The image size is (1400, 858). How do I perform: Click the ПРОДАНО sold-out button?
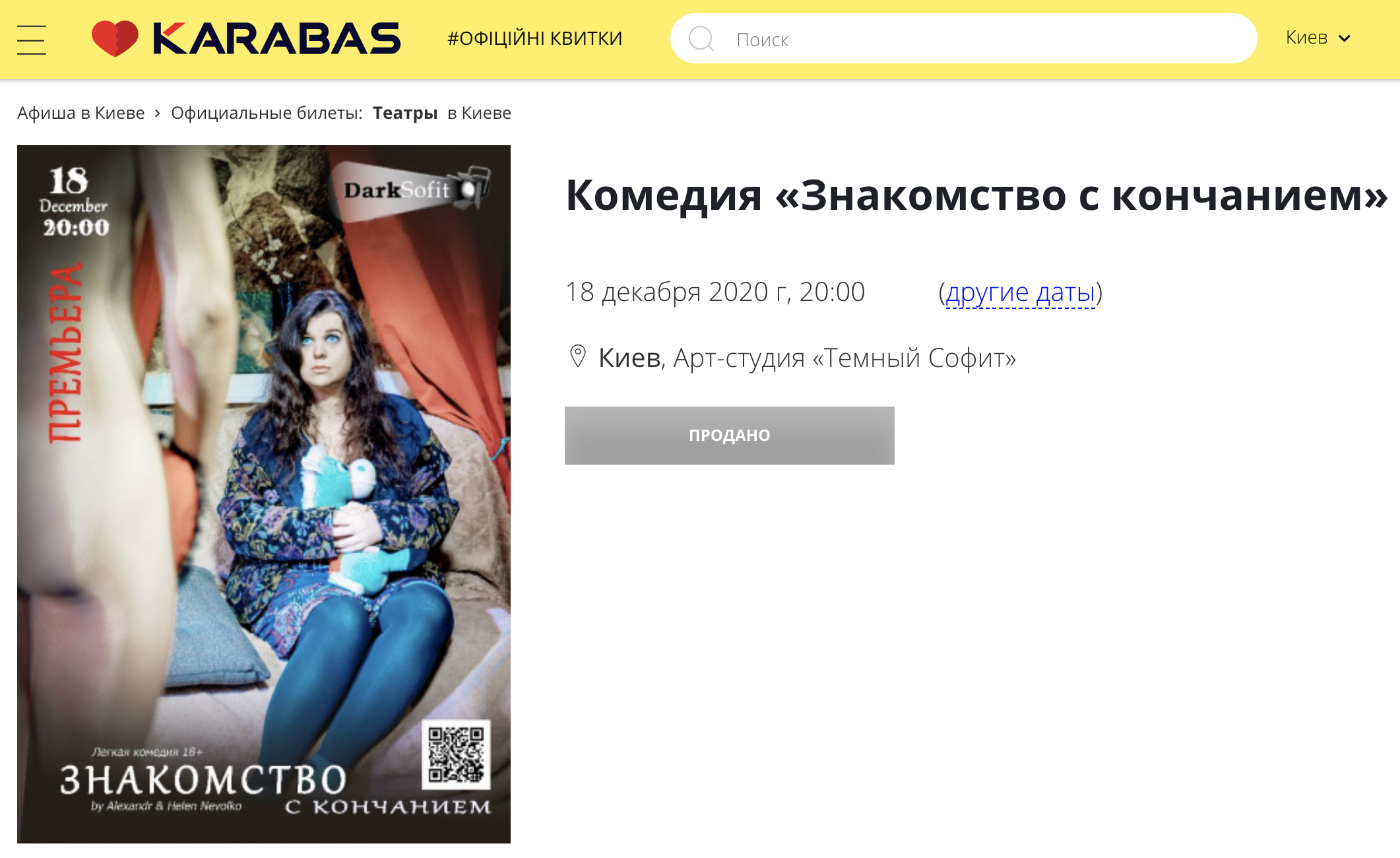point(729,435)
